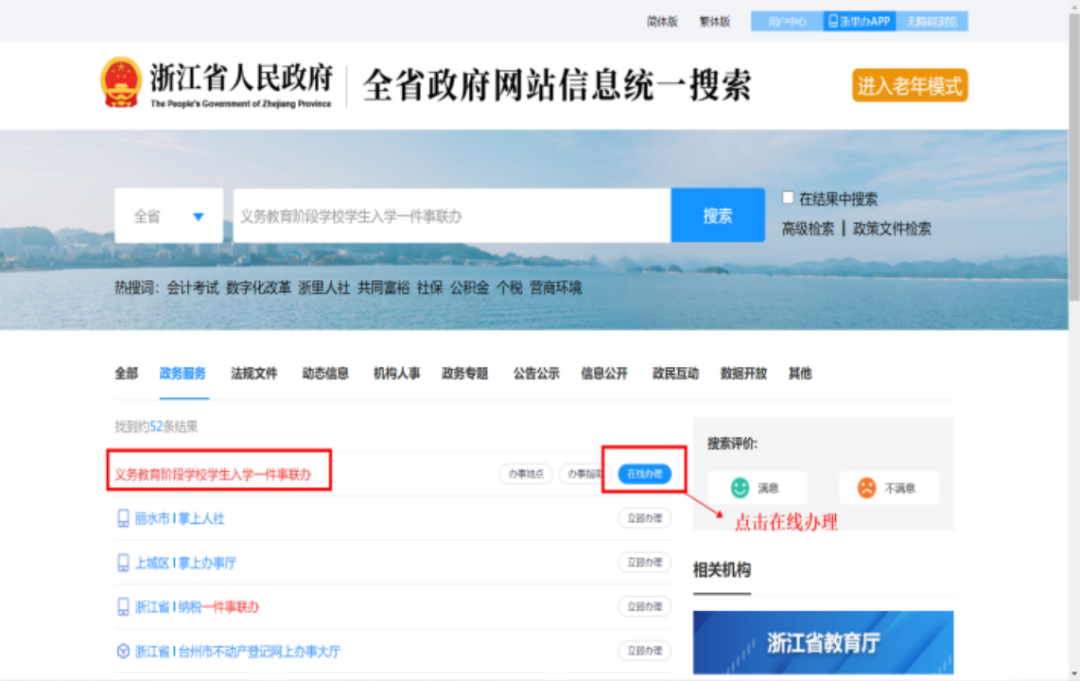Screen dimensions: 1080x681
Task: Switch to the 法规文件 tab
Action: 256,373
